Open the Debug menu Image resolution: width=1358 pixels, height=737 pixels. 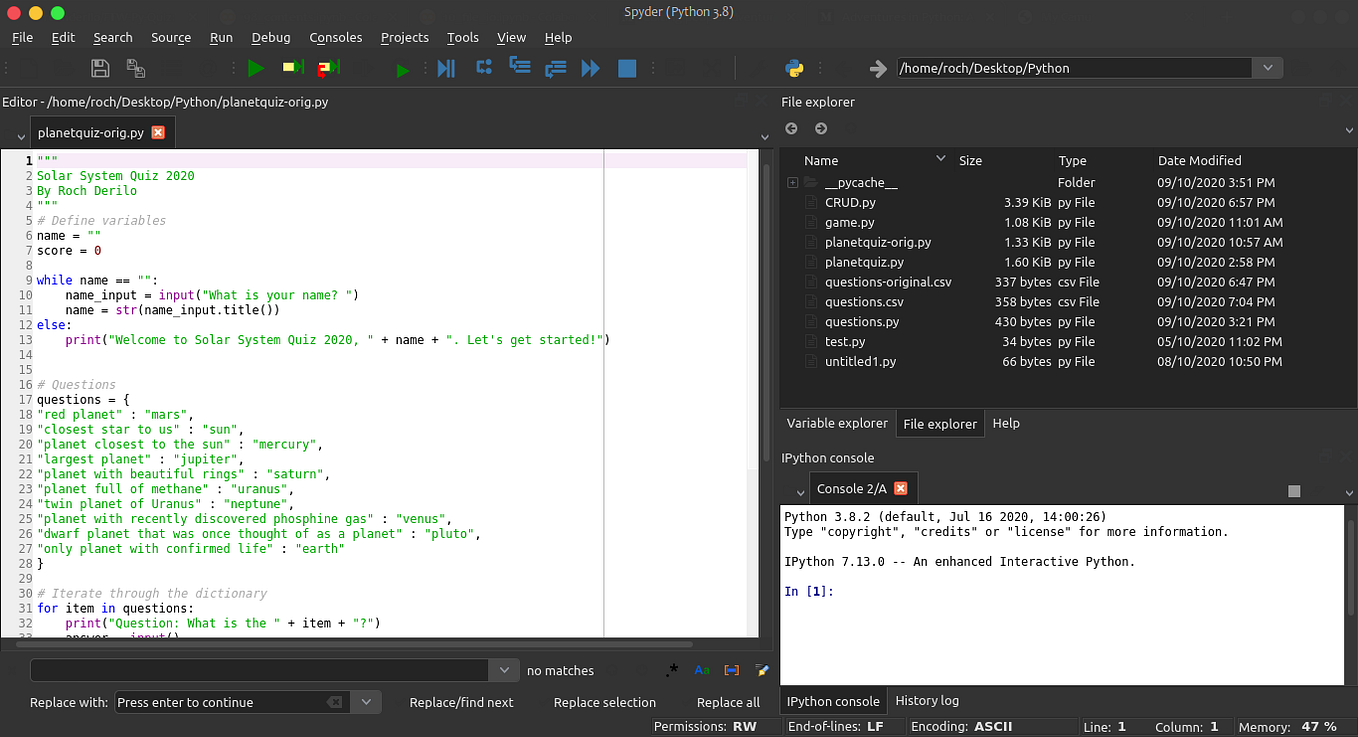click(270, 37)
